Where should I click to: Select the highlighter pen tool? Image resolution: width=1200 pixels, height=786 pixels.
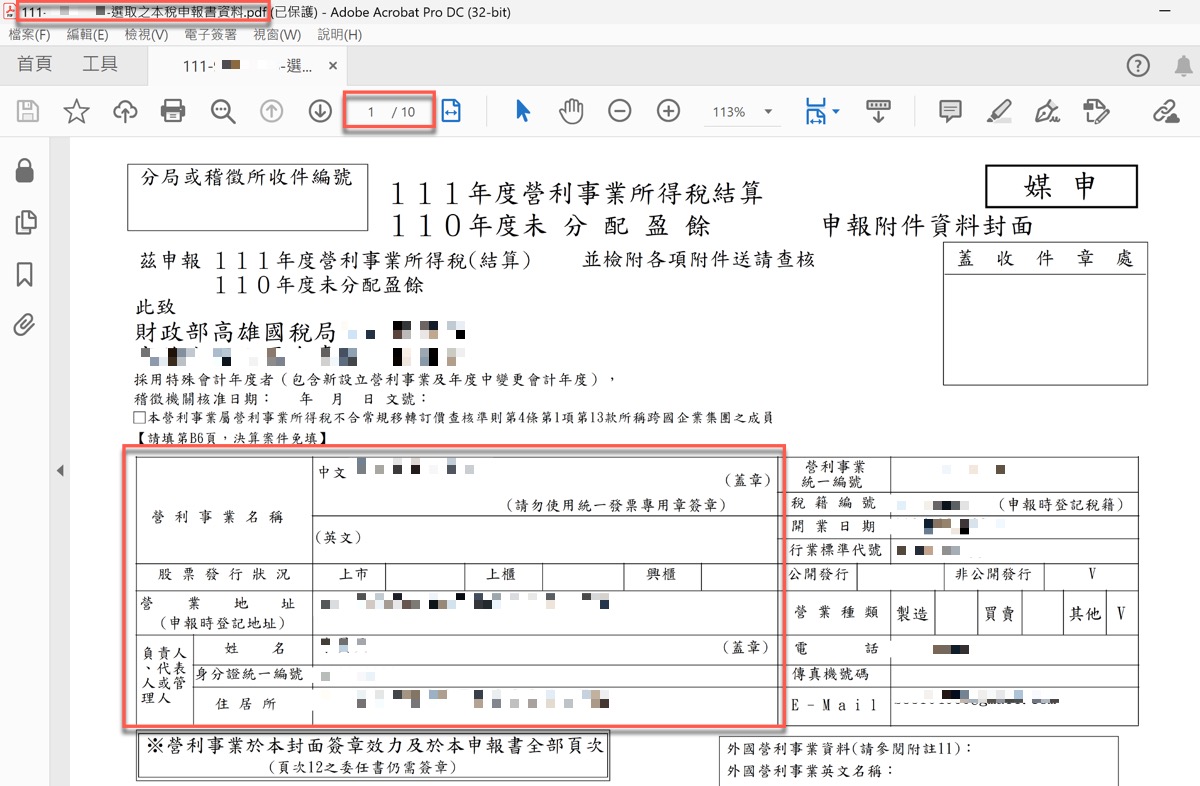[999, 112]
